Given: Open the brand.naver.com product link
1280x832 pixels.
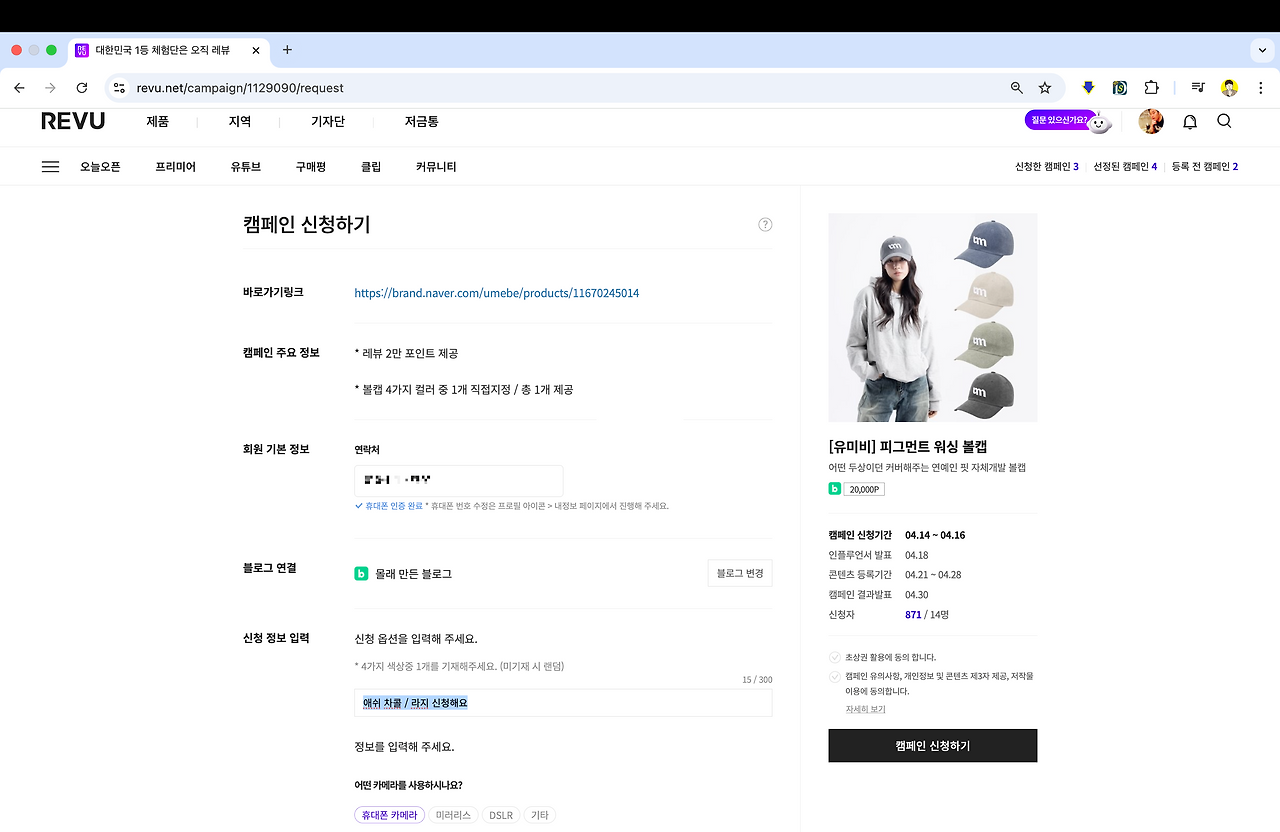Looking at the screenshot, I should point(496,292).
